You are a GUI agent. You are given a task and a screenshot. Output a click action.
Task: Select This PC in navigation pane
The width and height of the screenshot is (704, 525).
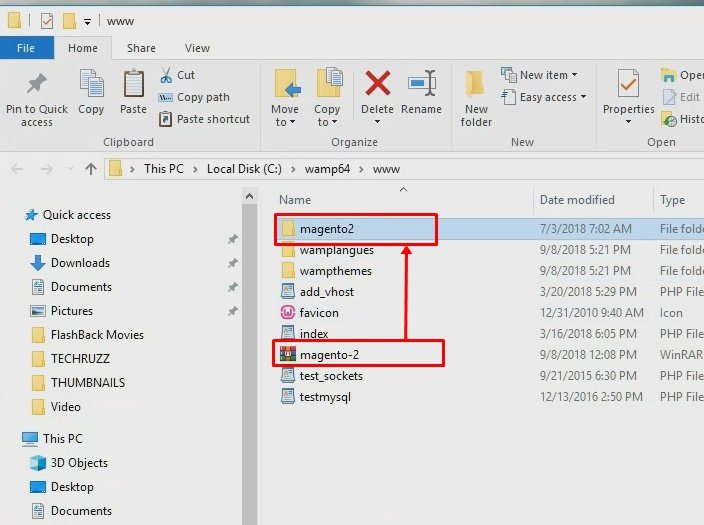click(62, 438)
